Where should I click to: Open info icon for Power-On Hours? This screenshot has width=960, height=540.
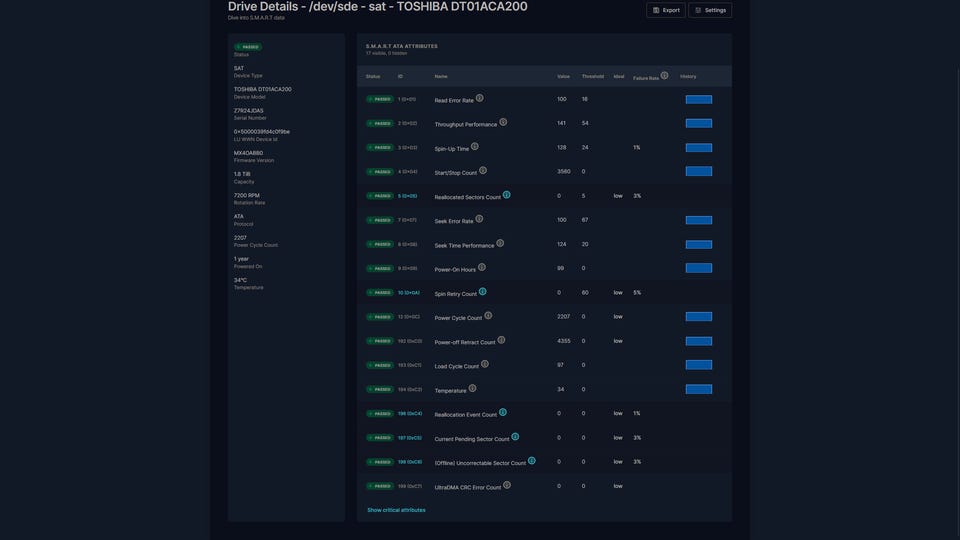(481, 267)
